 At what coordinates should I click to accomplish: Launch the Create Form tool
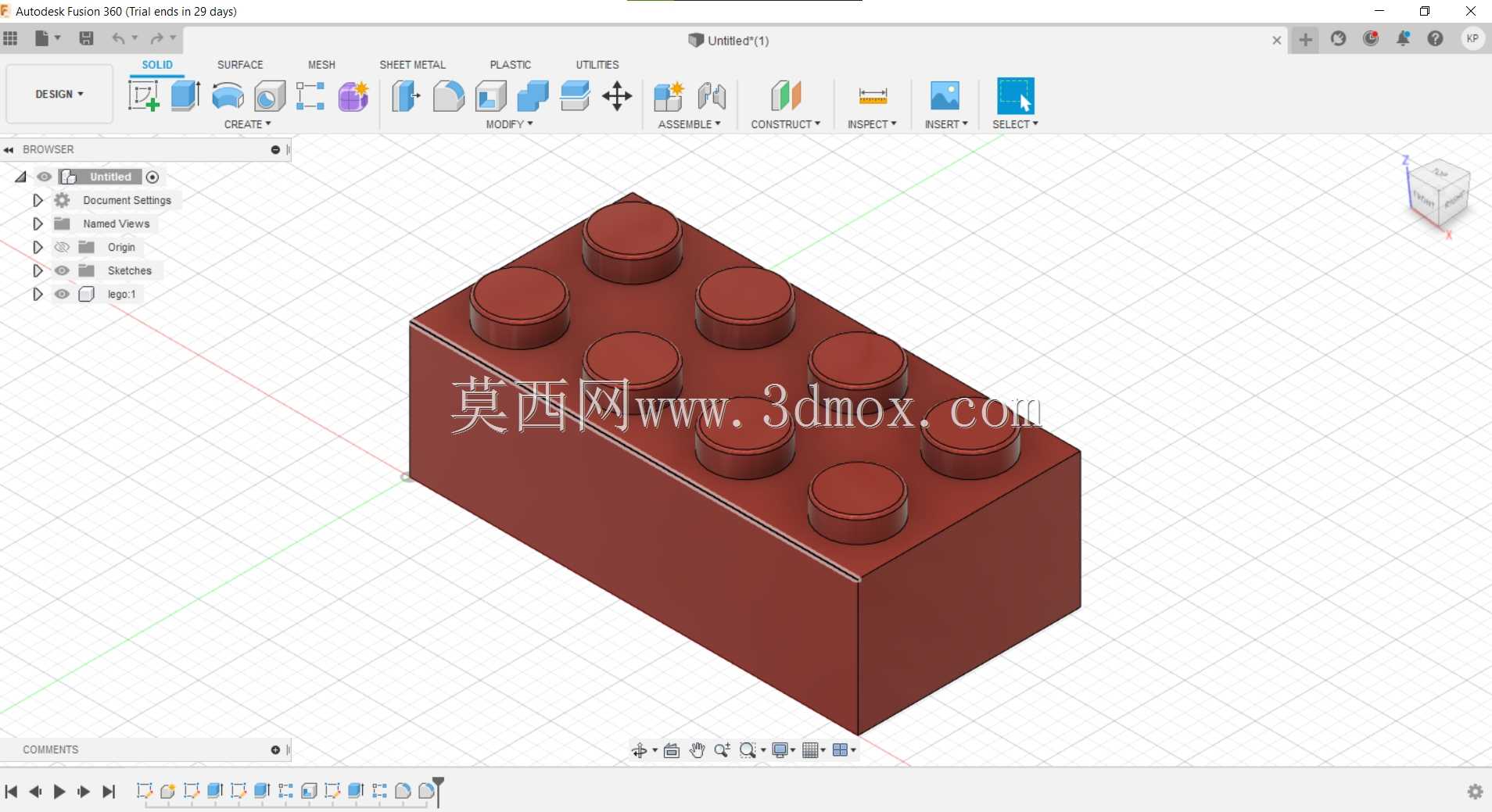pyautogui.click(x=353, y=96)
